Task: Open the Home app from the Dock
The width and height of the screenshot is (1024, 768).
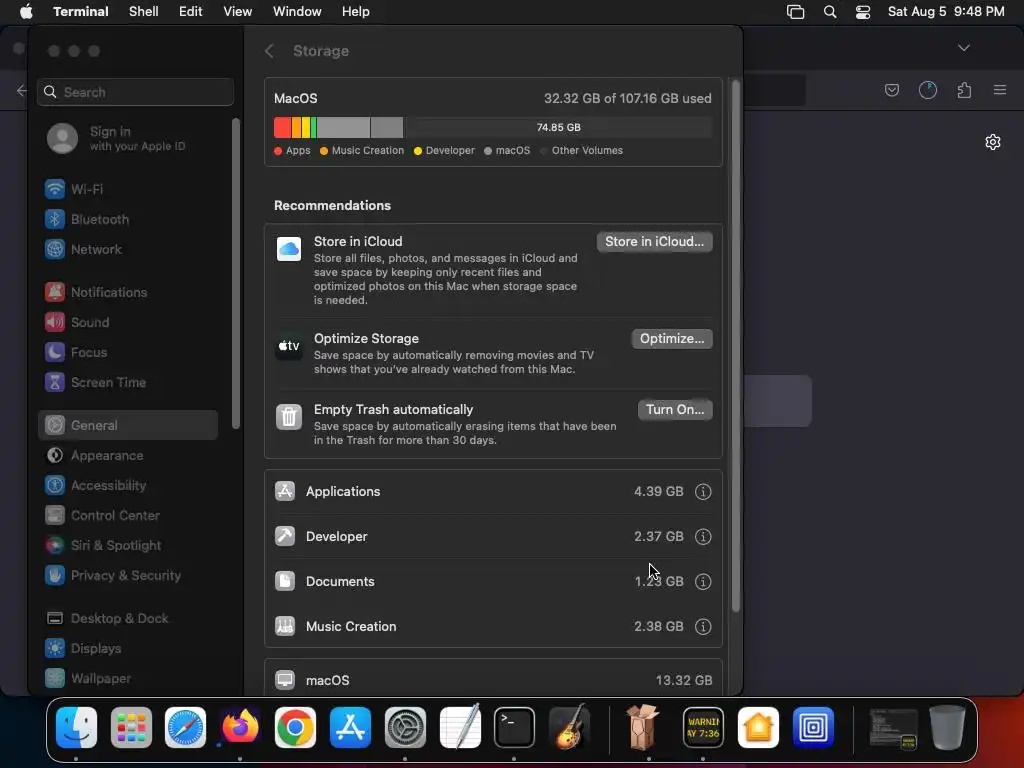Action: (x=758, y=728)
